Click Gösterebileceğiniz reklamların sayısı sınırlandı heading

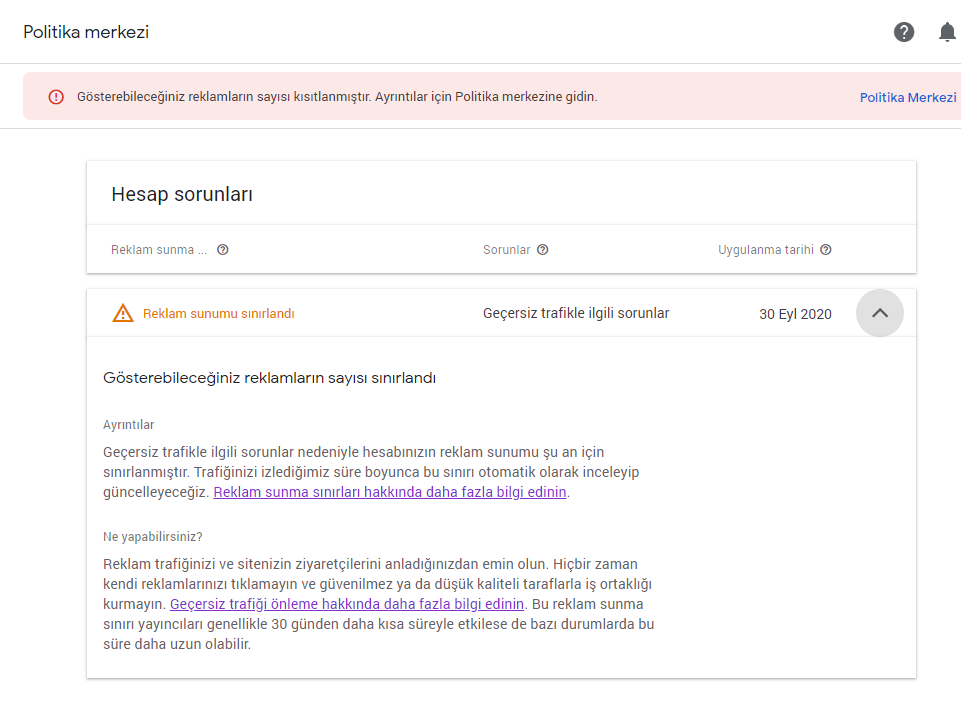coord(269,378)
